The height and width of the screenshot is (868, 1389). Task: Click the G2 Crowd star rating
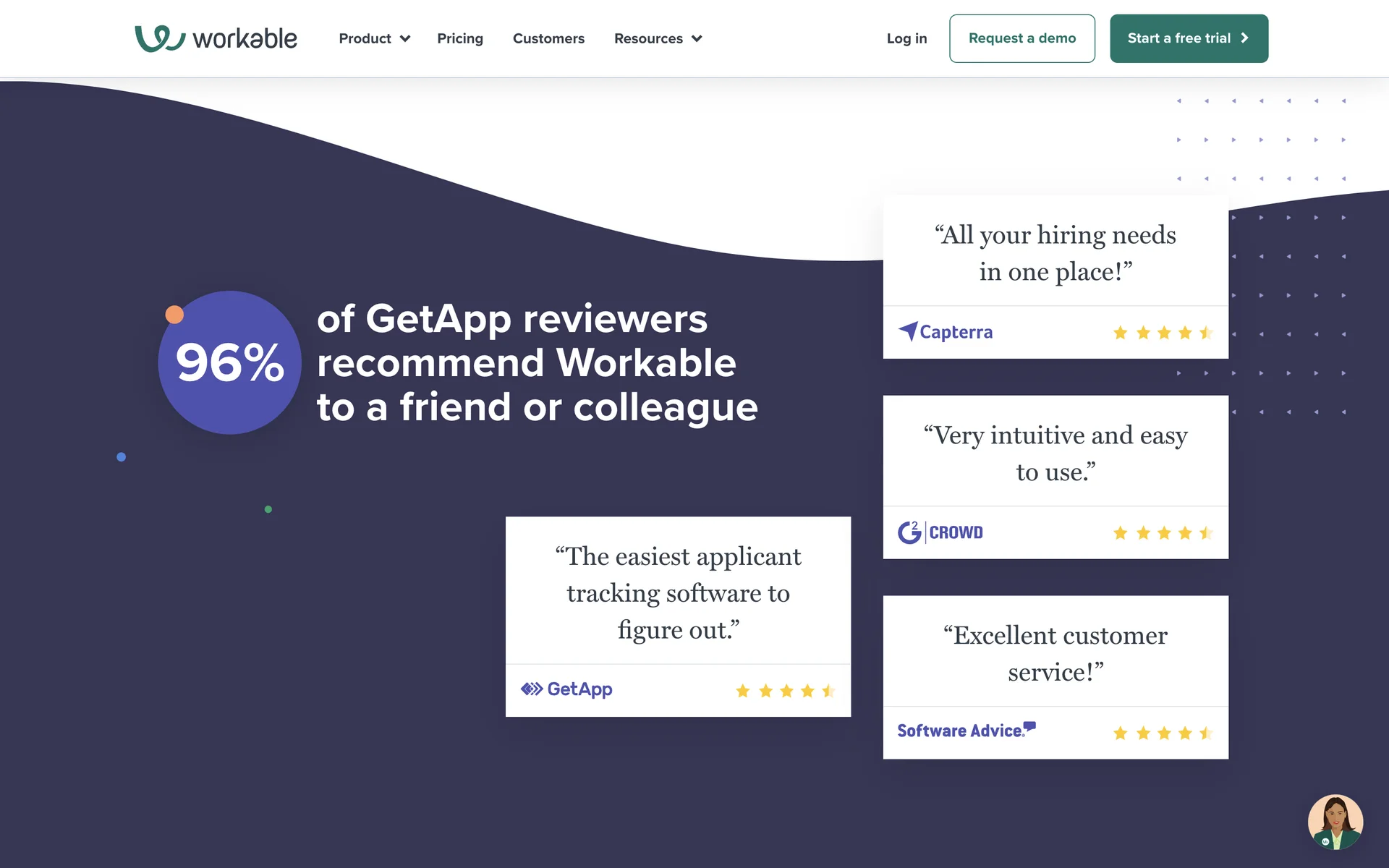(1163, 533)
